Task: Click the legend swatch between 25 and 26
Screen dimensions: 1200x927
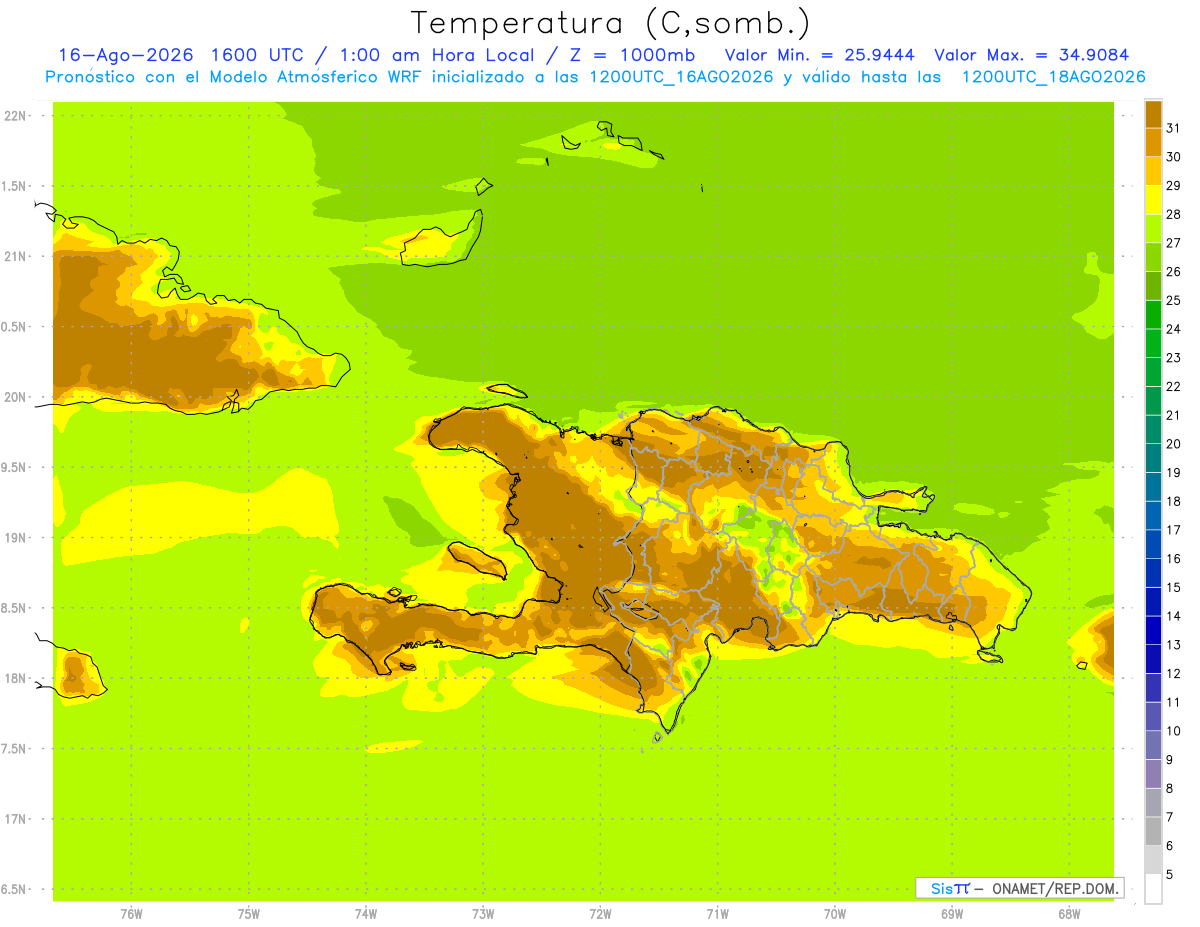Action: (x=1153, y=285)
